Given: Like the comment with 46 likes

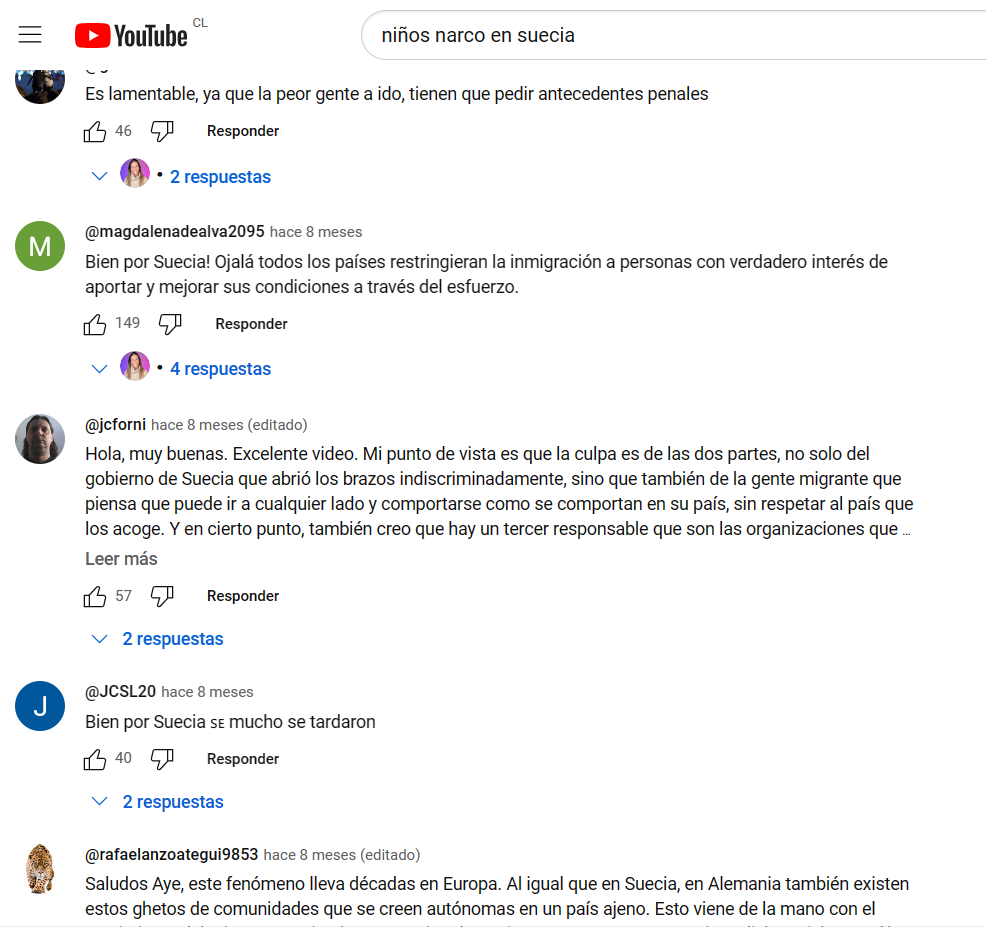Looking at the screenshot, I should (95, 131).
